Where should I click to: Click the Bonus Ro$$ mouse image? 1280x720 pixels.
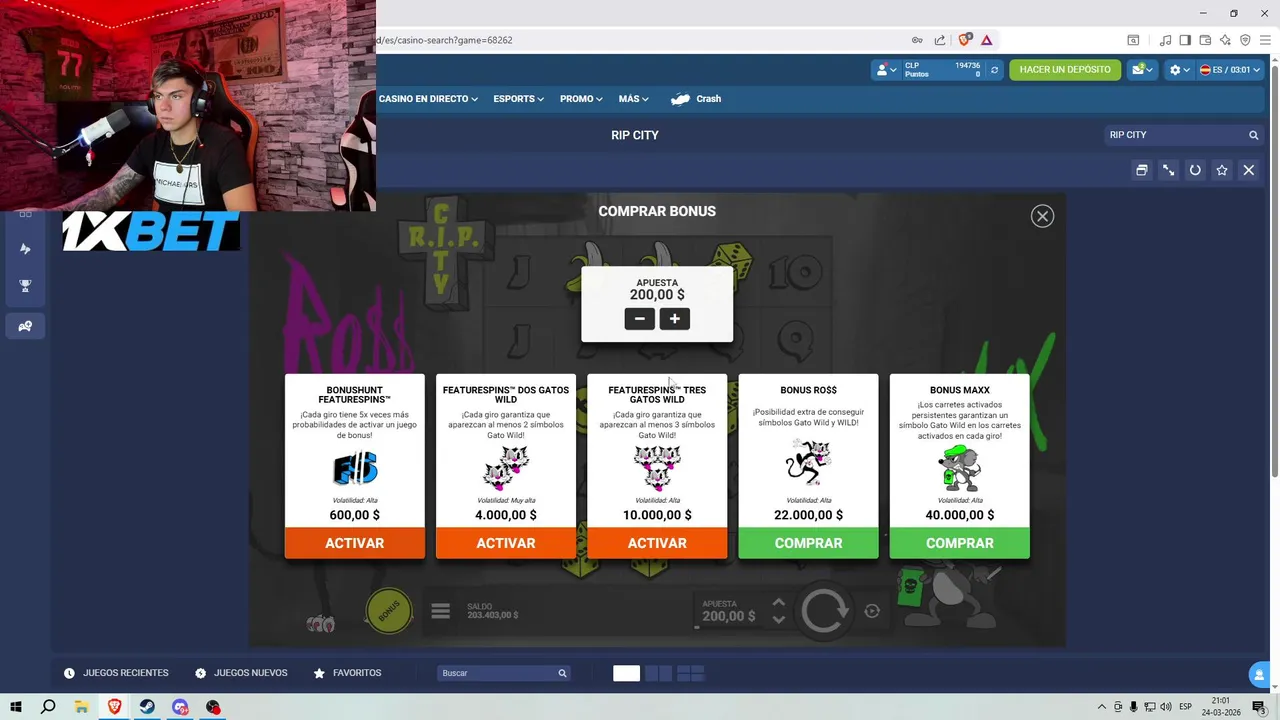click(808, 464)
